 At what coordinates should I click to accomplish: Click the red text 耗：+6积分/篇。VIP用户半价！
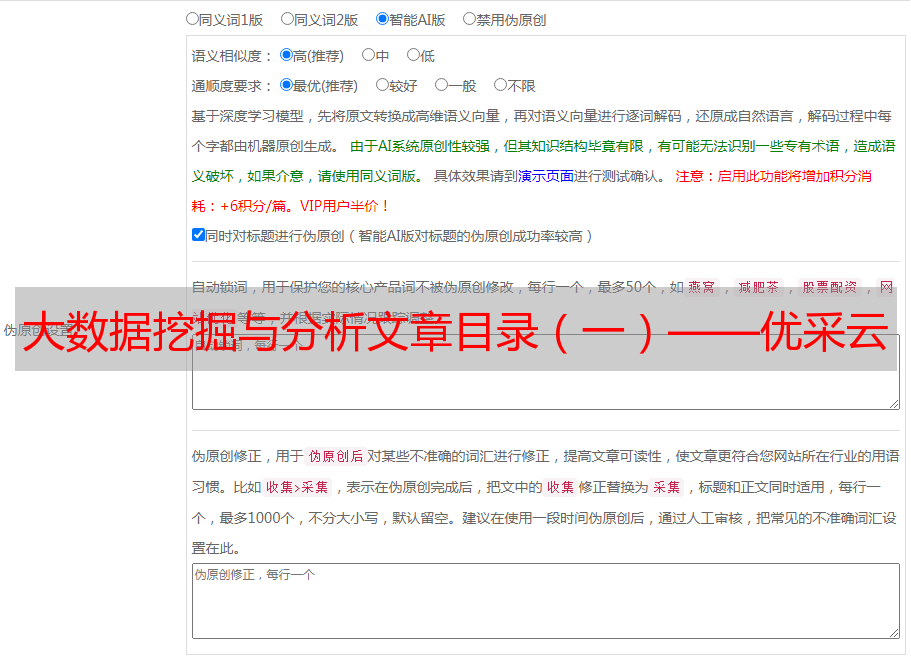(x=290, y=206)
